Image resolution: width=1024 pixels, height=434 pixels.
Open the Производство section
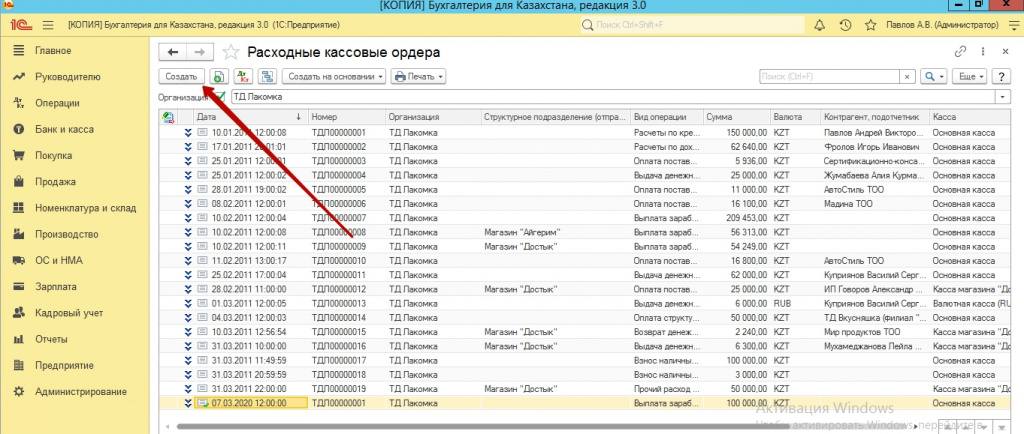pos(67,234)
